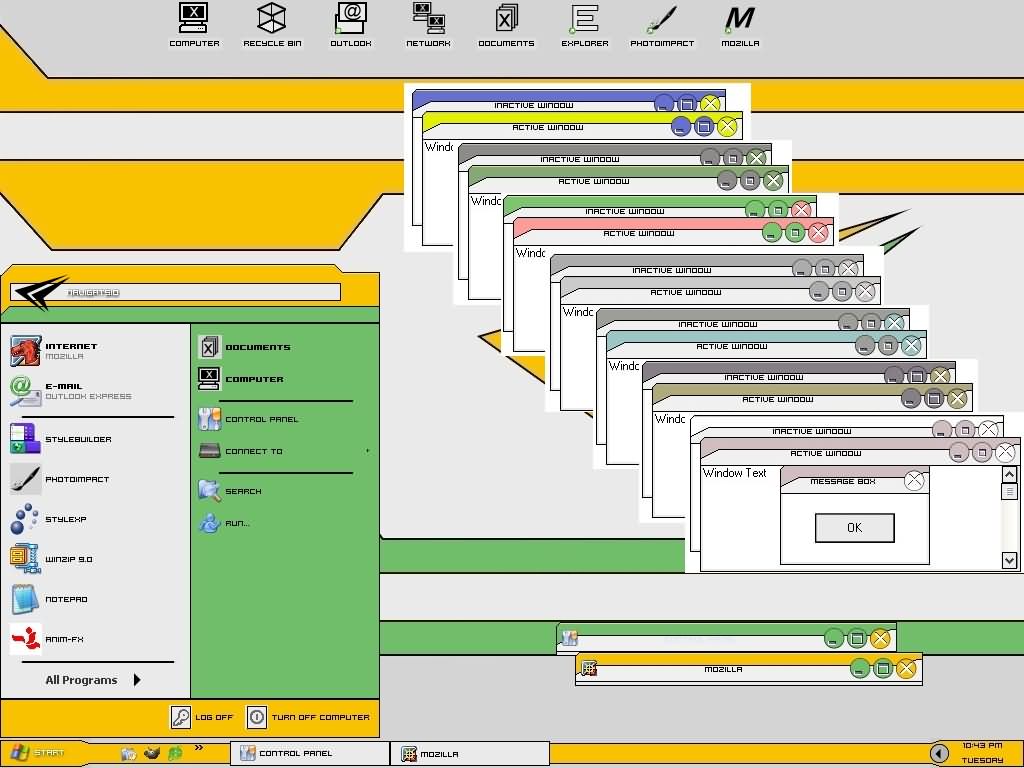Open Notepad from the Start menu
The width and height of the screenshot is (1024, 768).
[48, 599]
